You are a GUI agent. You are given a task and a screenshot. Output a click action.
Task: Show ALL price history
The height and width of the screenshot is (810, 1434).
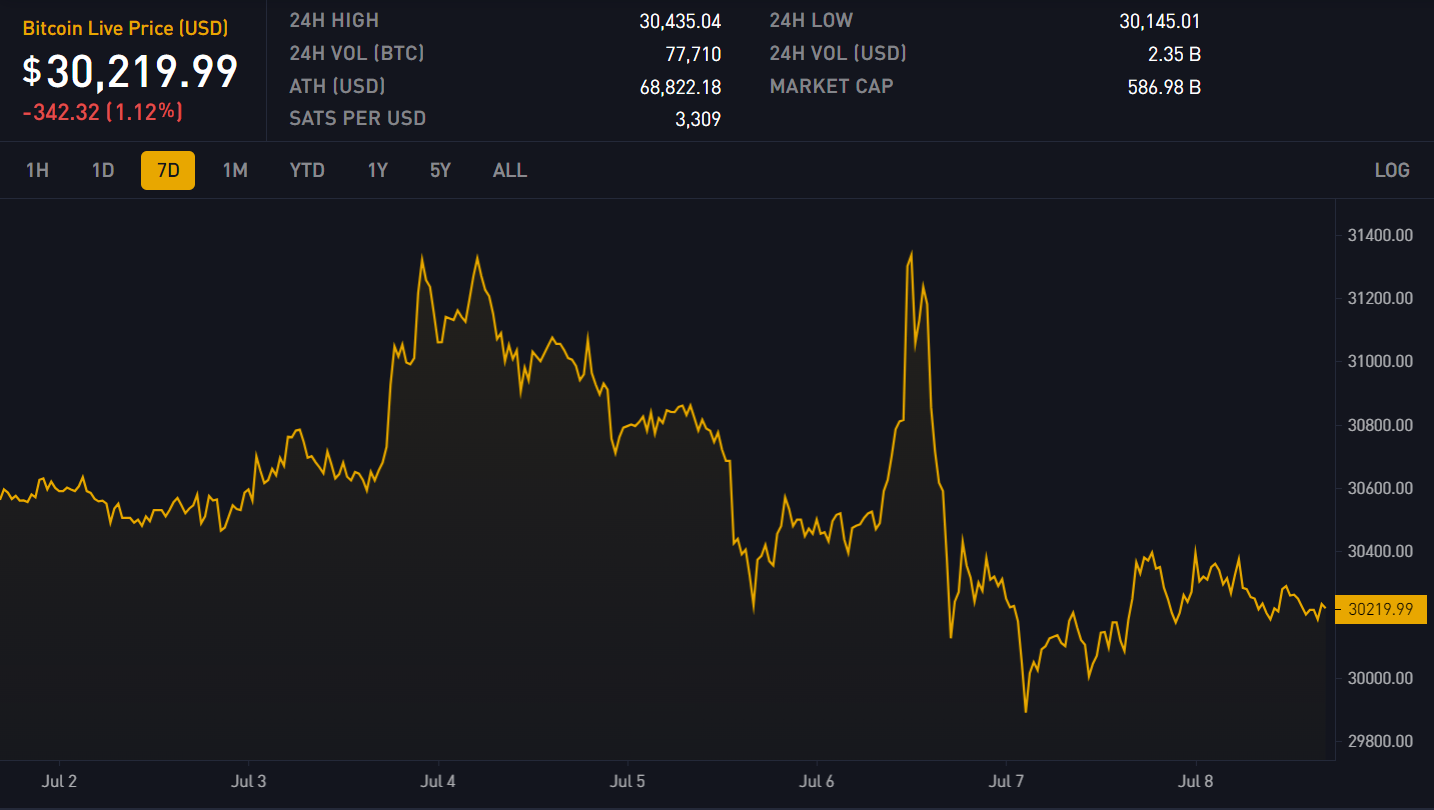click(510, 170)
